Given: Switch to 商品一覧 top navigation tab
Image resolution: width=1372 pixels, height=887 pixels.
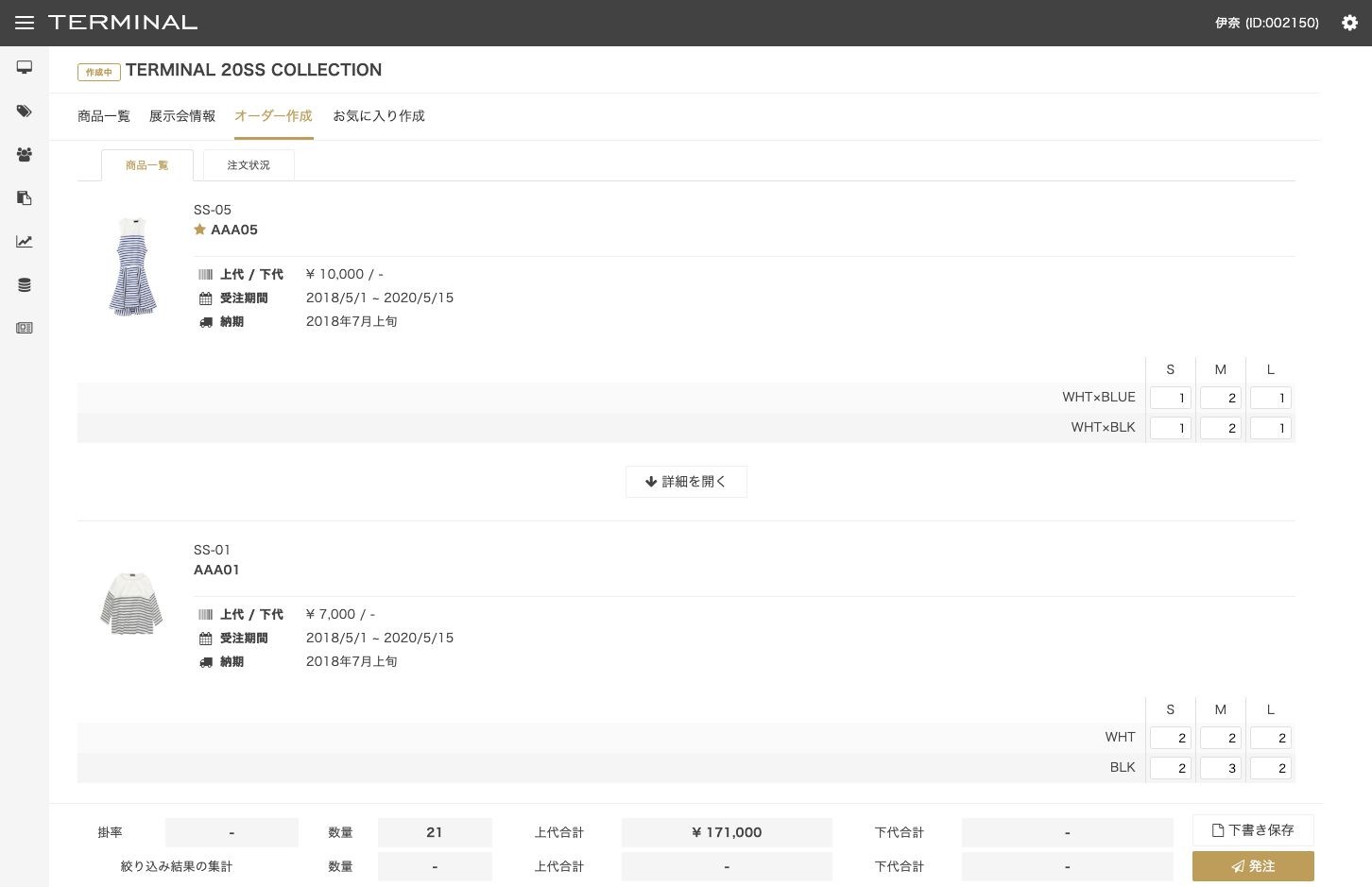Looking at the screenshot, I should click(x=104, y=116).
